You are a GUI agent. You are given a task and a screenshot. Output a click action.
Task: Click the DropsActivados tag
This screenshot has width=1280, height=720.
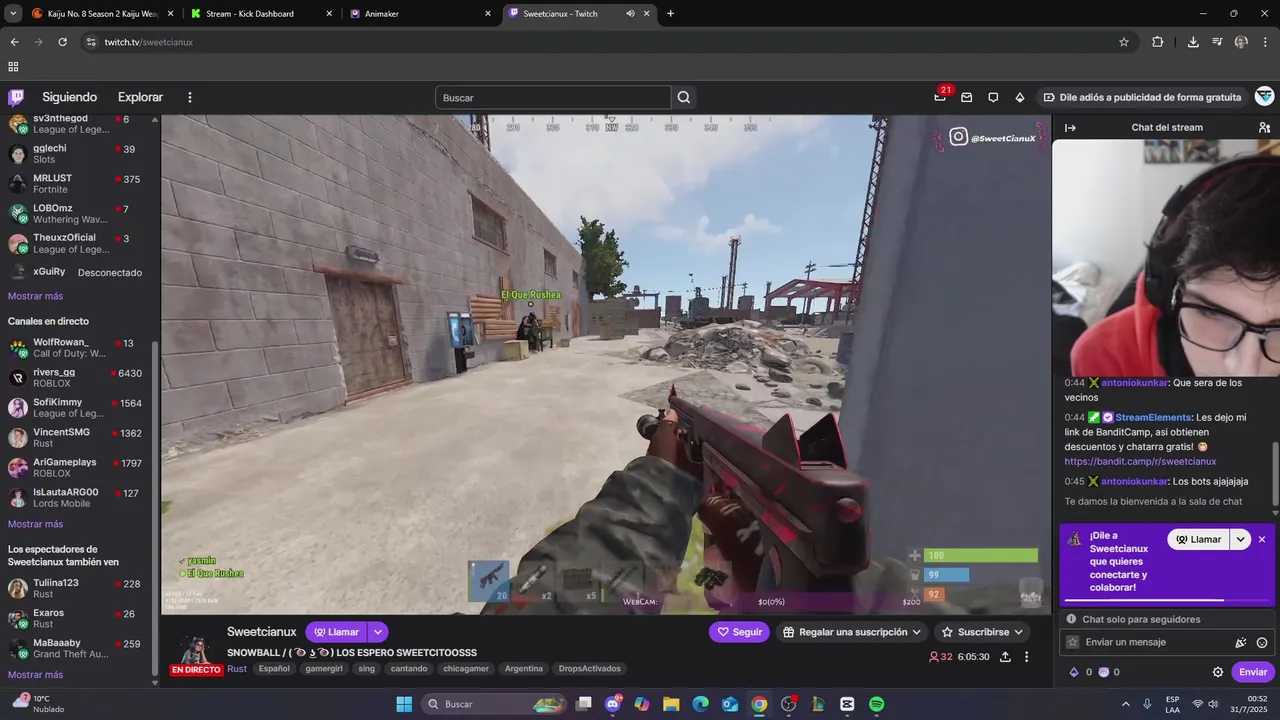(590, 669)
